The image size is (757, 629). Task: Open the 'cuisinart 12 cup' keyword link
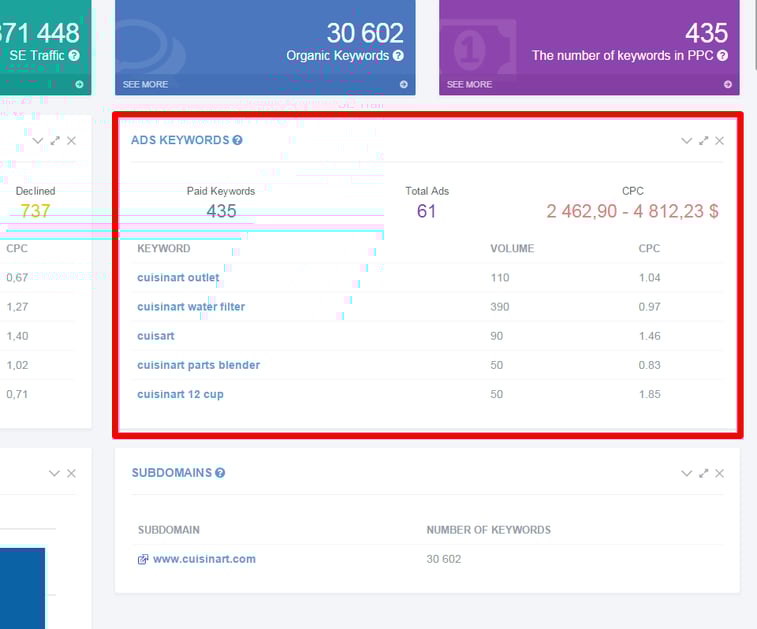click(180, 394)
